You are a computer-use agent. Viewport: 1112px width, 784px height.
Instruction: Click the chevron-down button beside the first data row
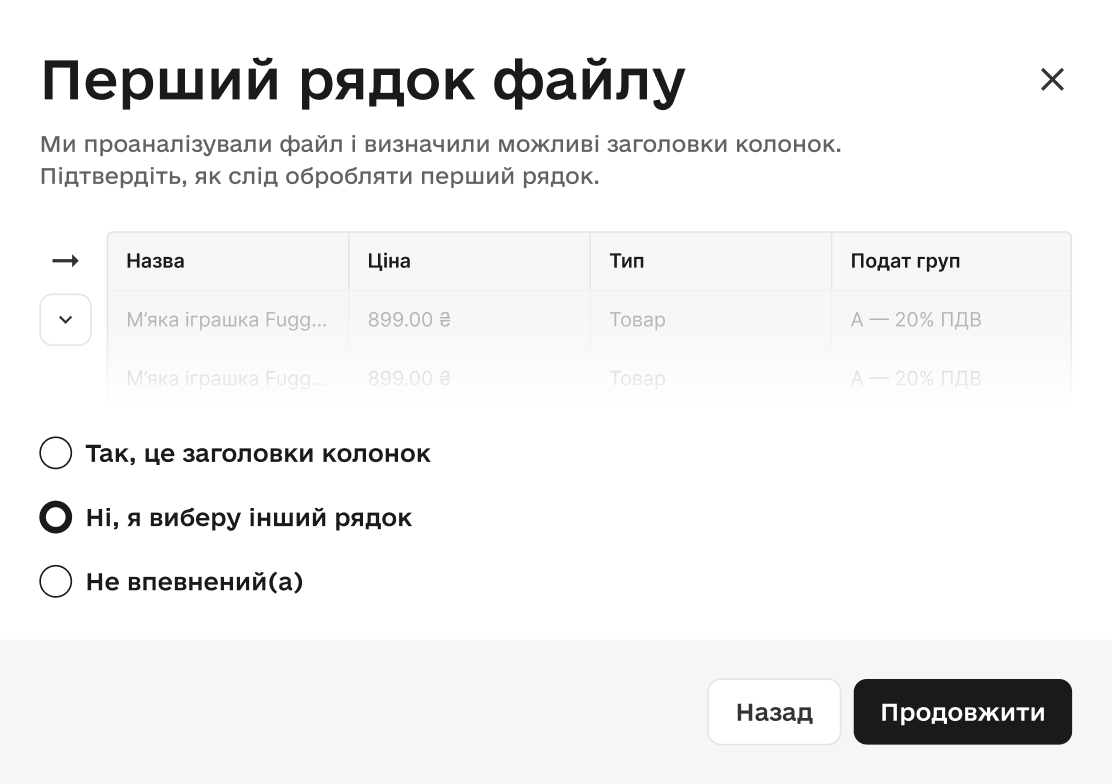tap(65, 320)
